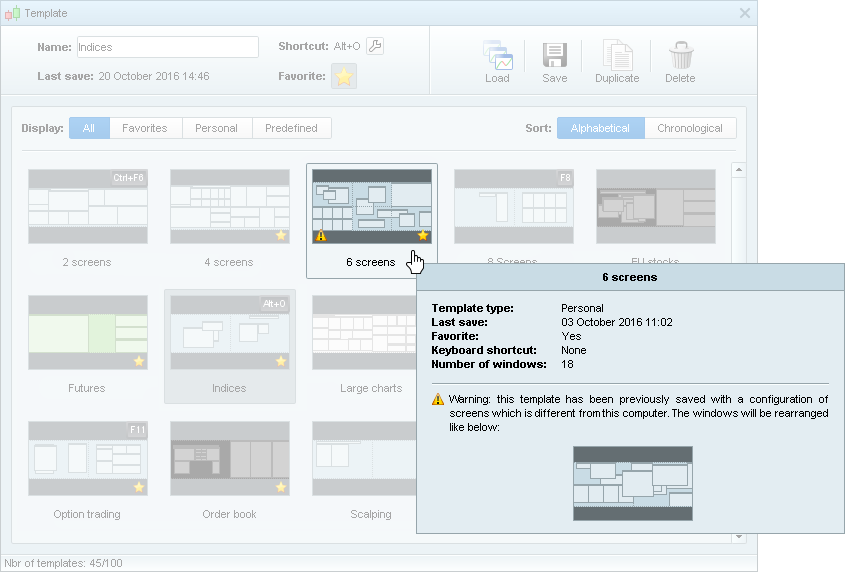Select the 2 screens template thumbnail
This screenshot has width=845, height=572.
tap(88, 207)
